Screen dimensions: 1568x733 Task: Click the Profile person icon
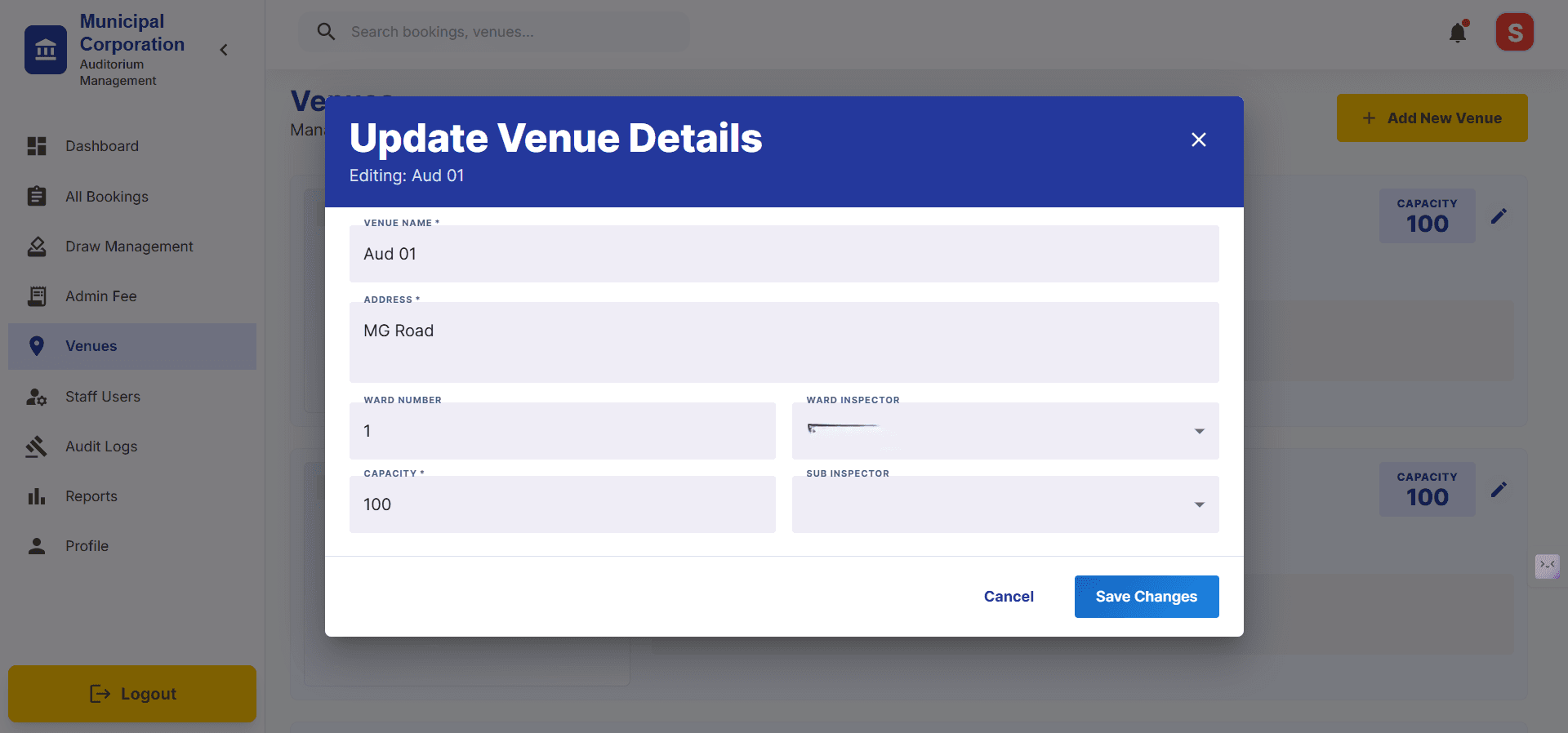pyautogui.click(x=37, y=546)
